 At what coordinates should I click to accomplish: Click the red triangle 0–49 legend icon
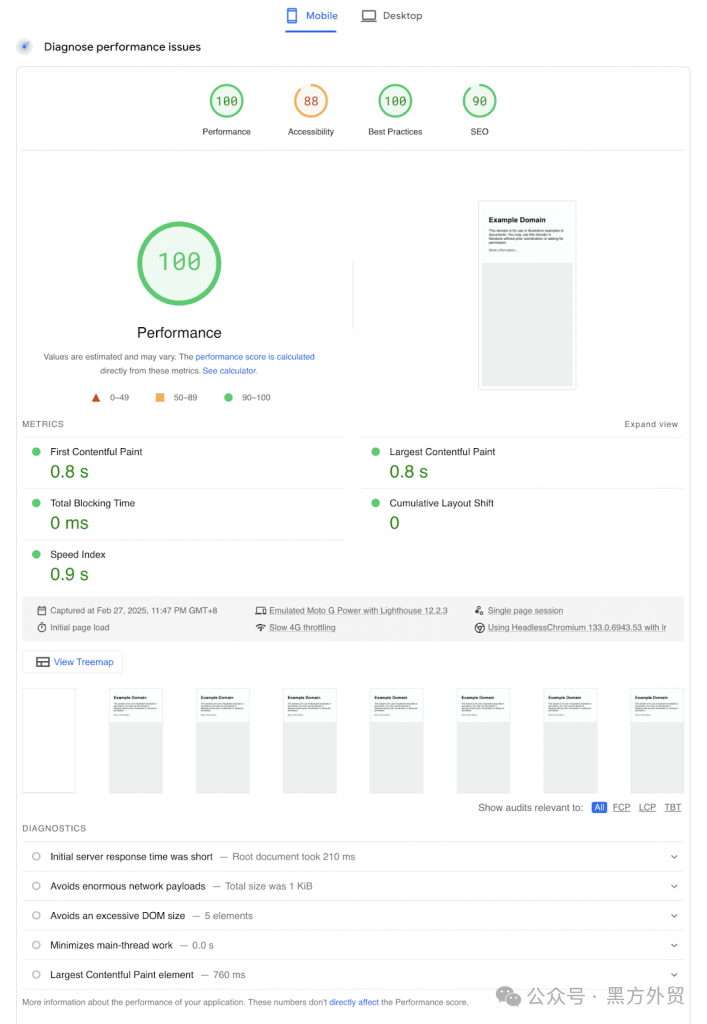pos(96,397)
